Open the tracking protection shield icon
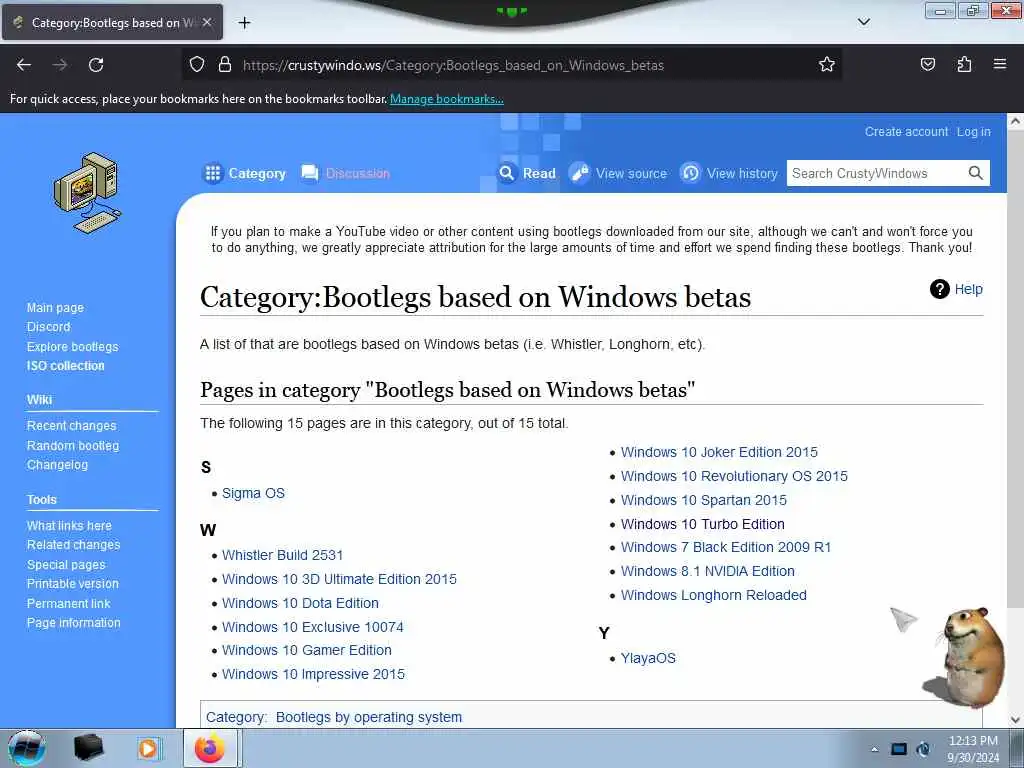 (x=197, y=65)
